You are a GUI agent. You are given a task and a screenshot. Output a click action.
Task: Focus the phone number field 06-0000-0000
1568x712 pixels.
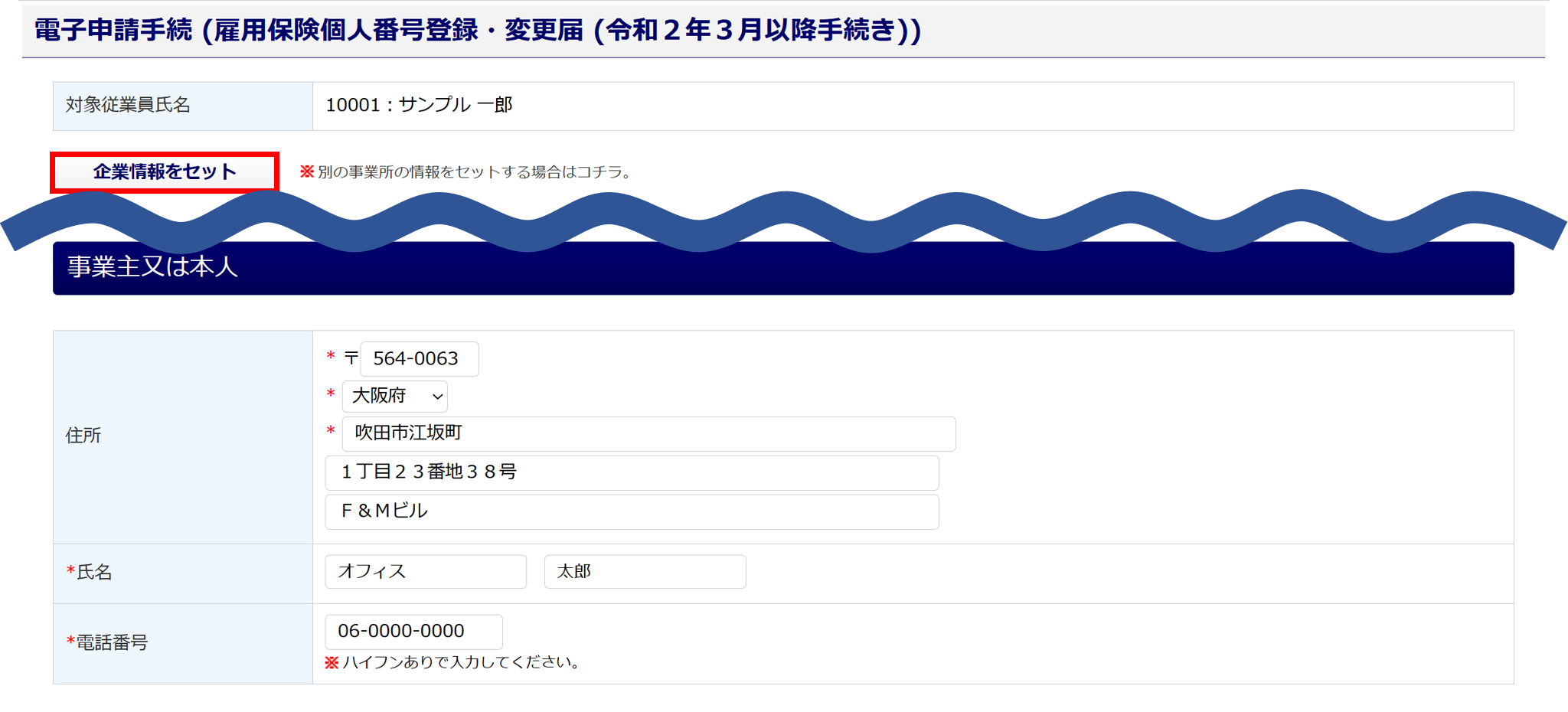413,632
